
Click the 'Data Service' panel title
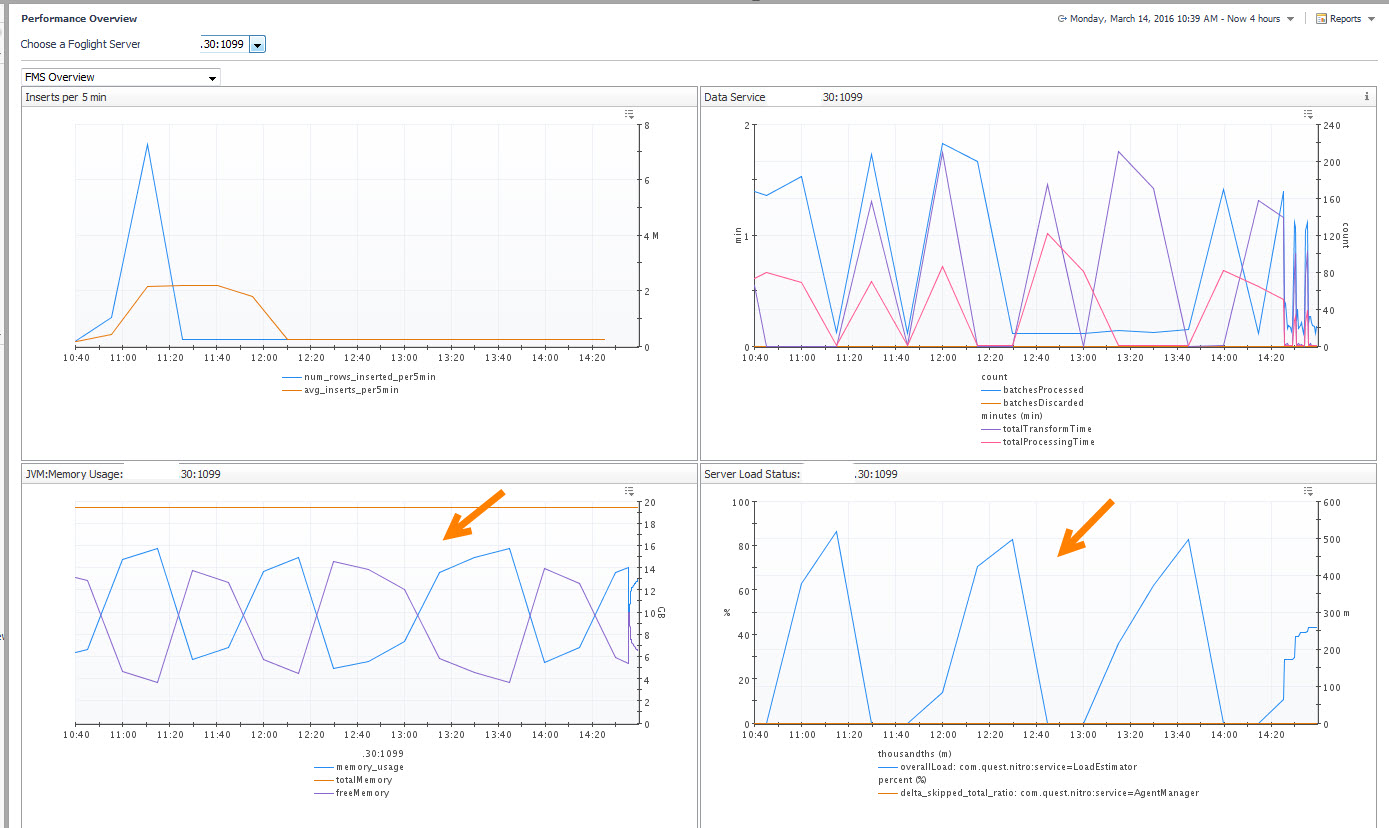735,97
